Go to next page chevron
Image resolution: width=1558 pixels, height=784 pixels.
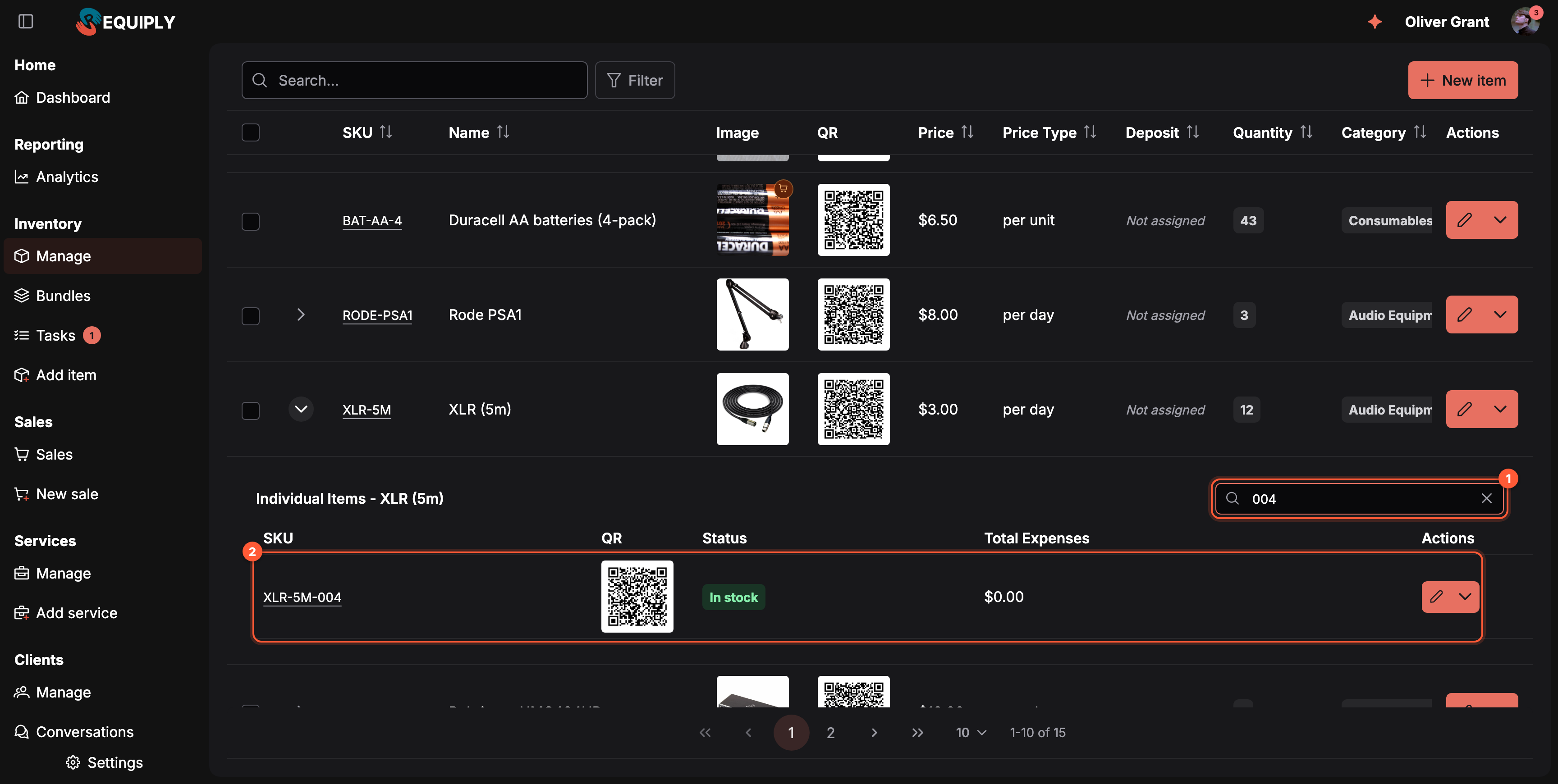pyautogui.click(x=874, y=733)
